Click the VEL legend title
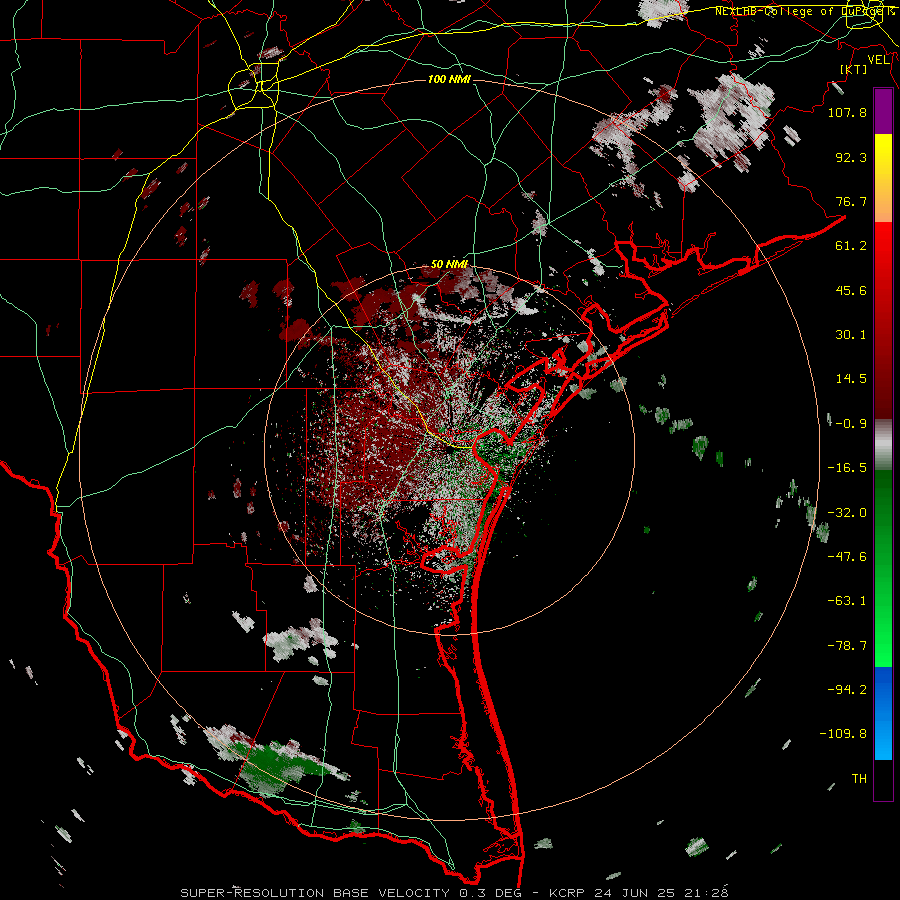Viewport: 900px width, 900px height. pos(878,60)
